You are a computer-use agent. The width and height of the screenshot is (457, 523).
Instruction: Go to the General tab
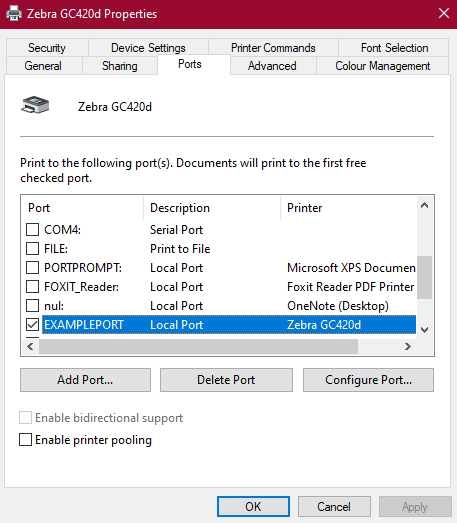tap(43, 66)
